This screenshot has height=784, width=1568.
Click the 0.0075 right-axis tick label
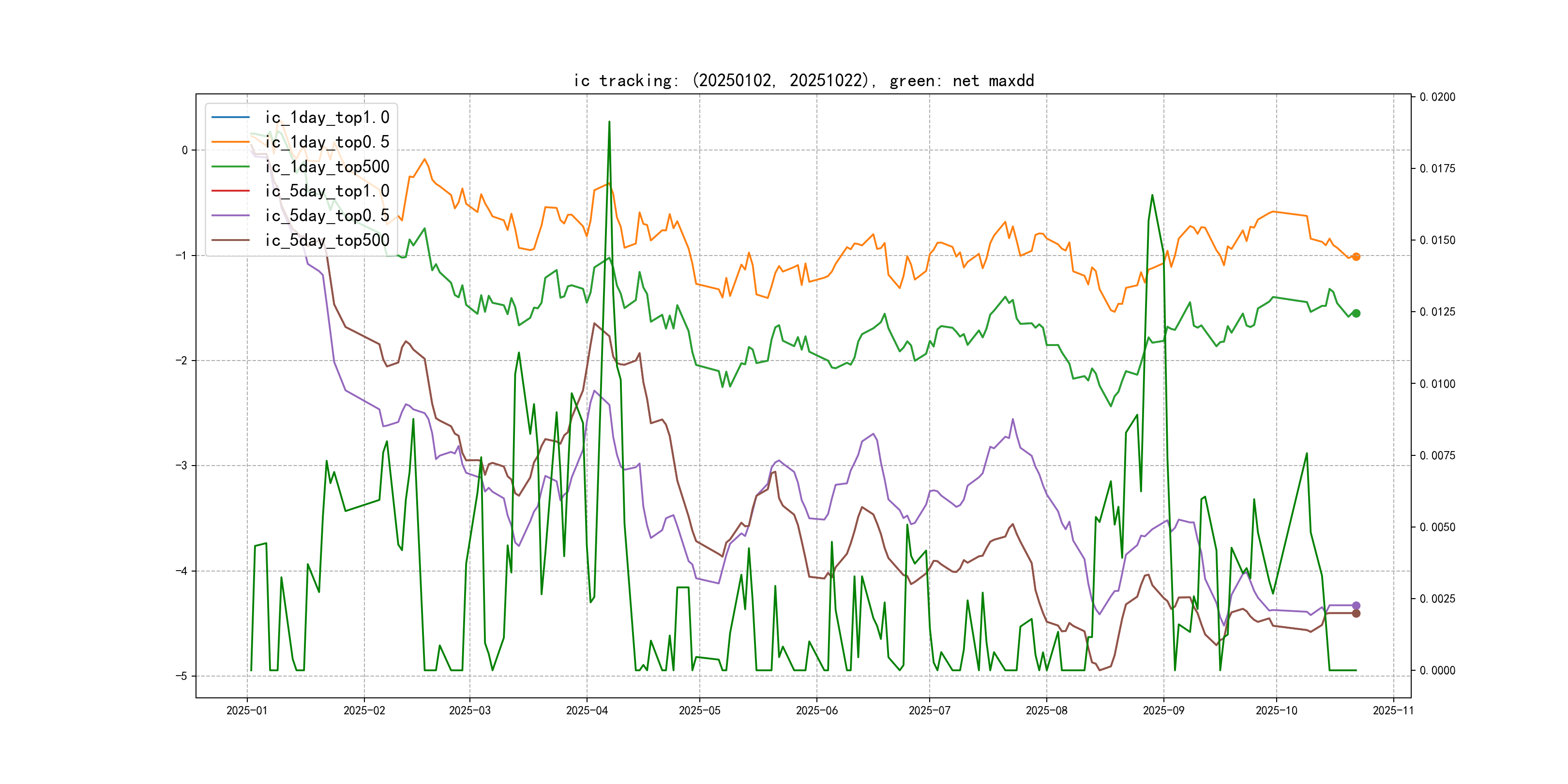coord(1437,456)
